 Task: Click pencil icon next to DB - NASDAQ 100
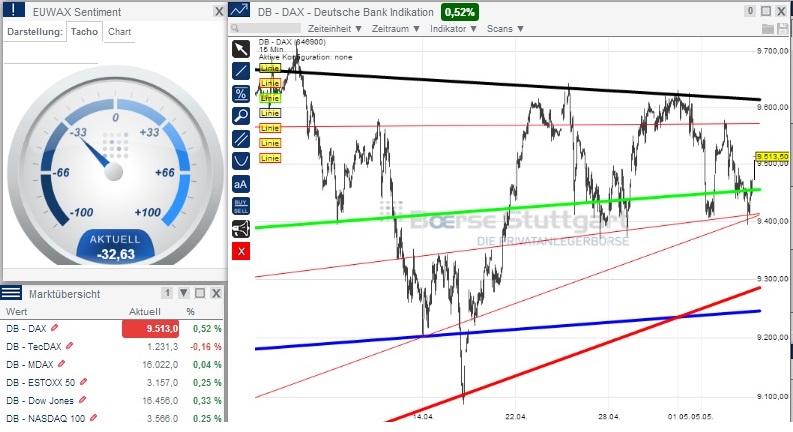(x=94, y=418)
